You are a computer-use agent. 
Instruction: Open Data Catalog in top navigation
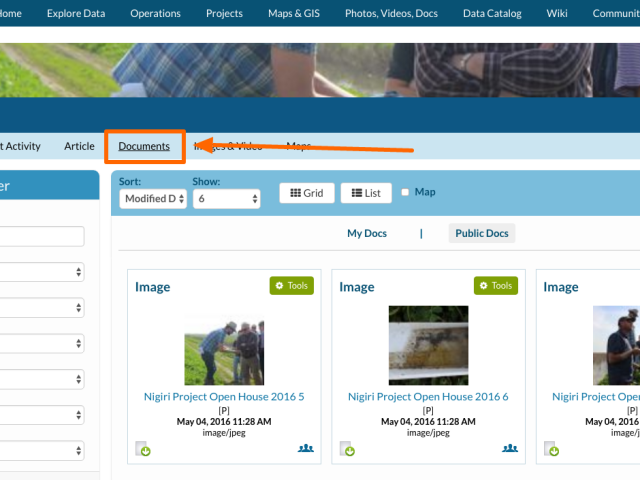tap(492, 13)
